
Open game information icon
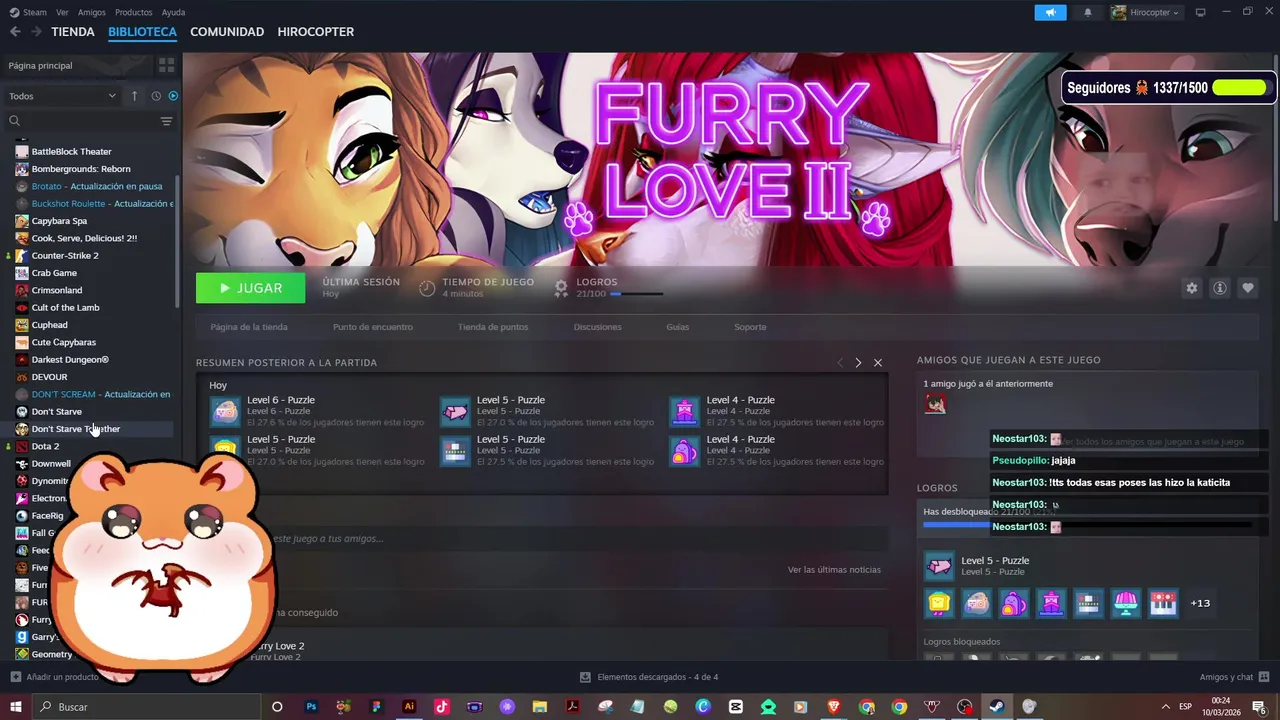[x=1219, y=288]
